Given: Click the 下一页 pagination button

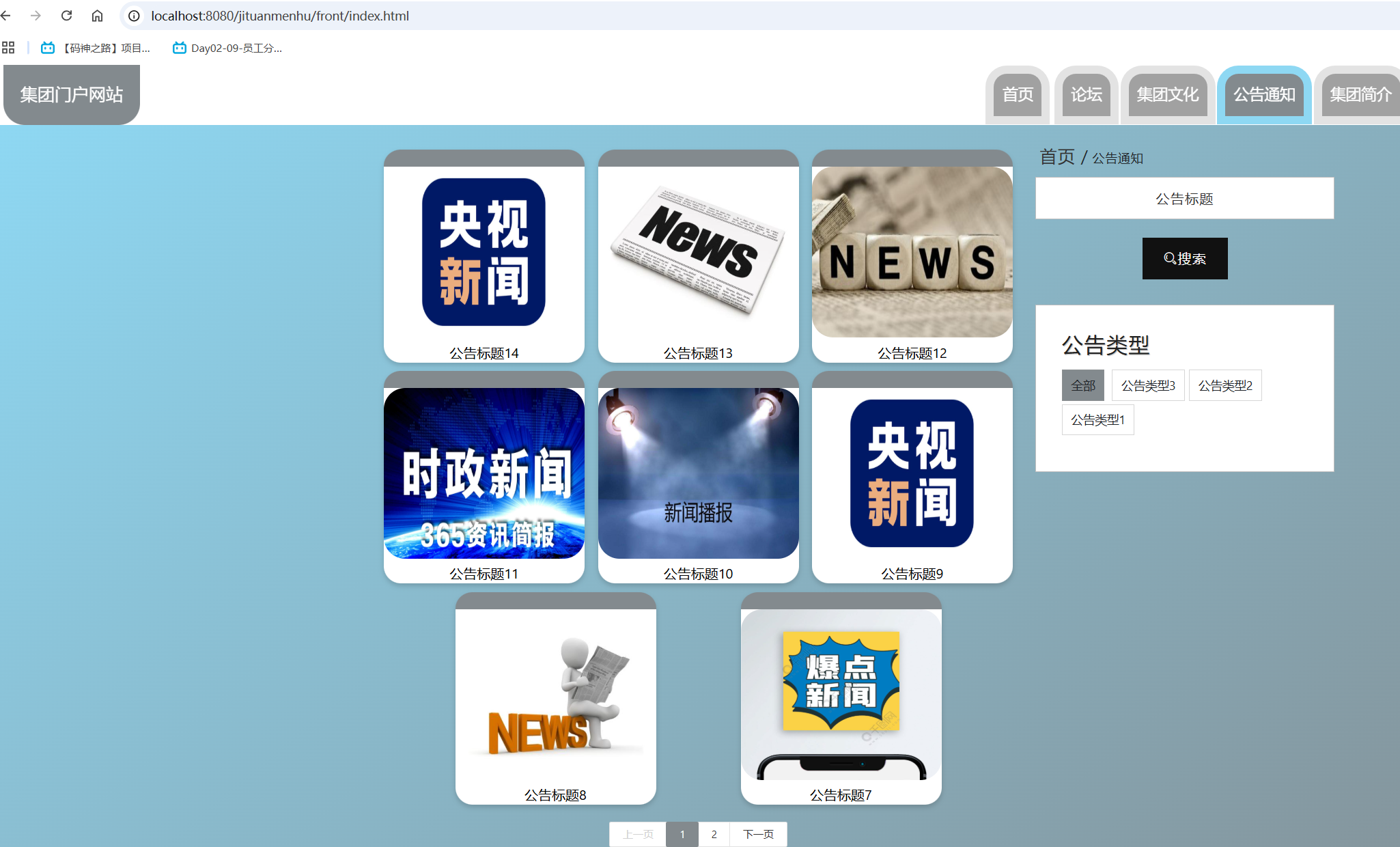Looking at the screenshot, I should point(758,834).
